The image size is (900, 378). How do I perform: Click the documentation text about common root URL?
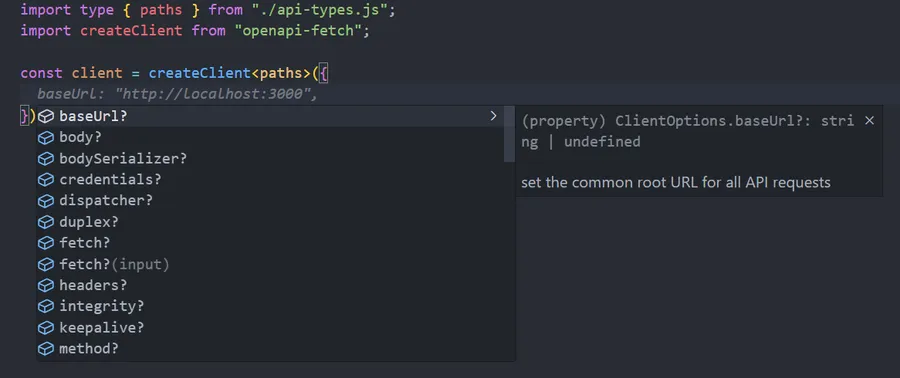click(676, 183)
